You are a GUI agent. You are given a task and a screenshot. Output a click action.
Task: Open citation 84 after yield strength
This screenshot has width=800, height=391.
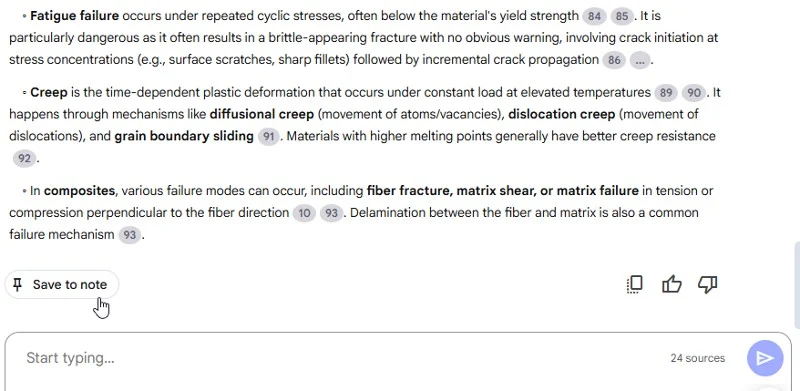coord(594,17)
